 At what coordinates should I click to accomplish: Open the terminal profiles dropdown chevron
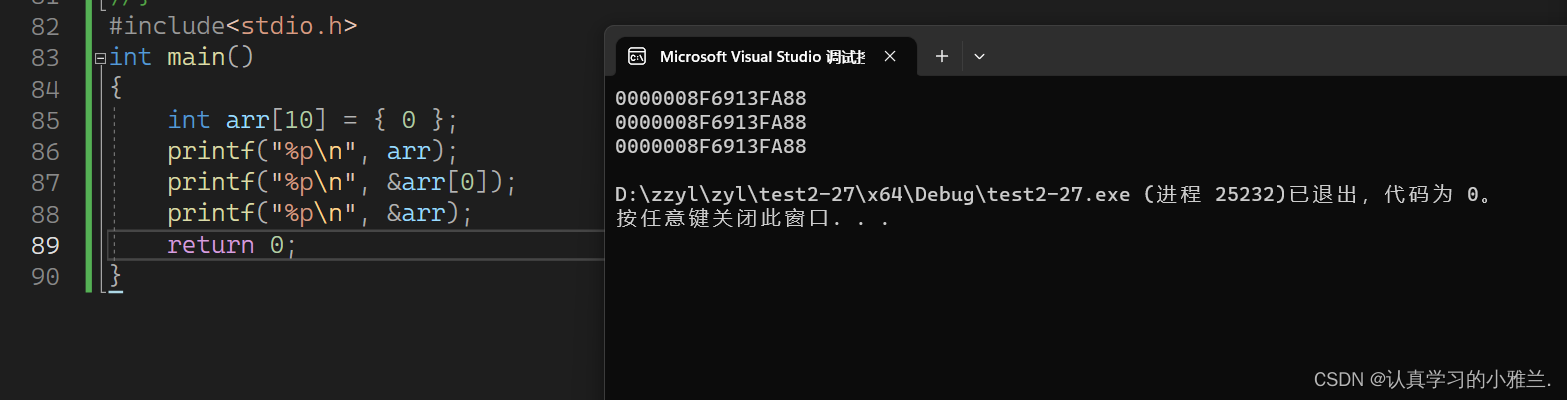(x=979, y=57)
